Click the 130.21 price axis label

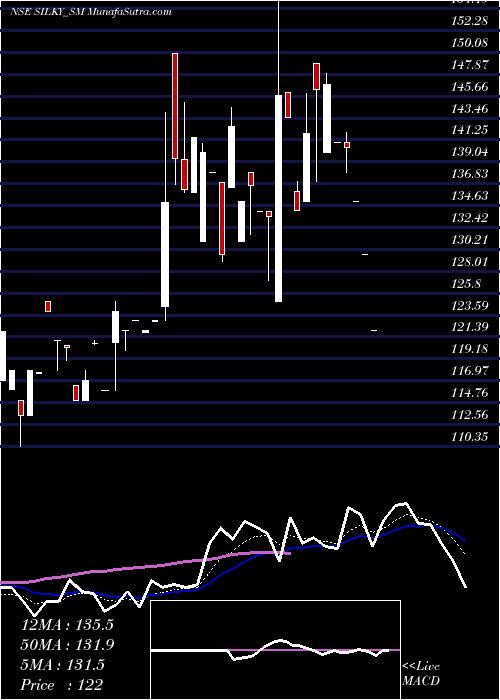click(471, 240)
